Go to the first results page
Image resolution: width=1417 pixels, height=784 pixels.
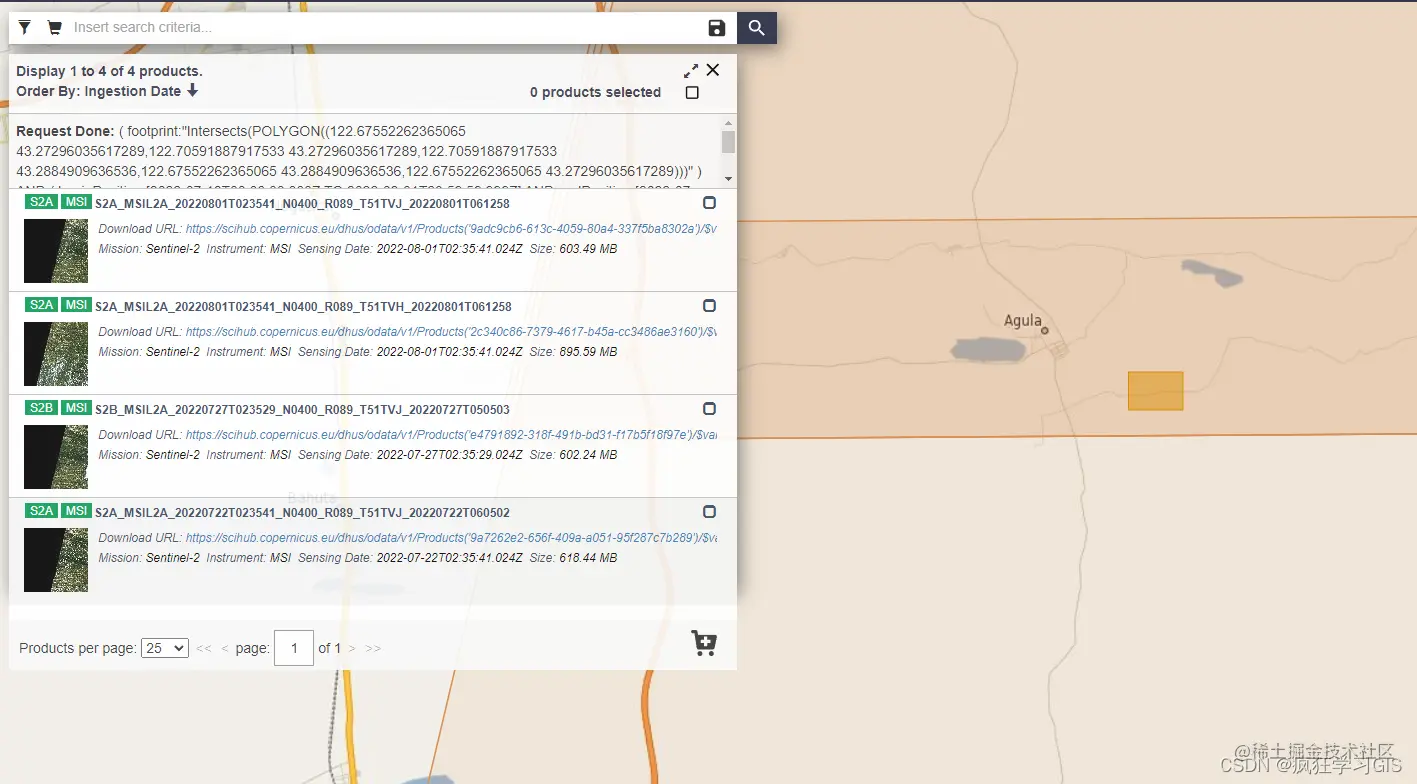pyautogui.click(x=204, y=648)
